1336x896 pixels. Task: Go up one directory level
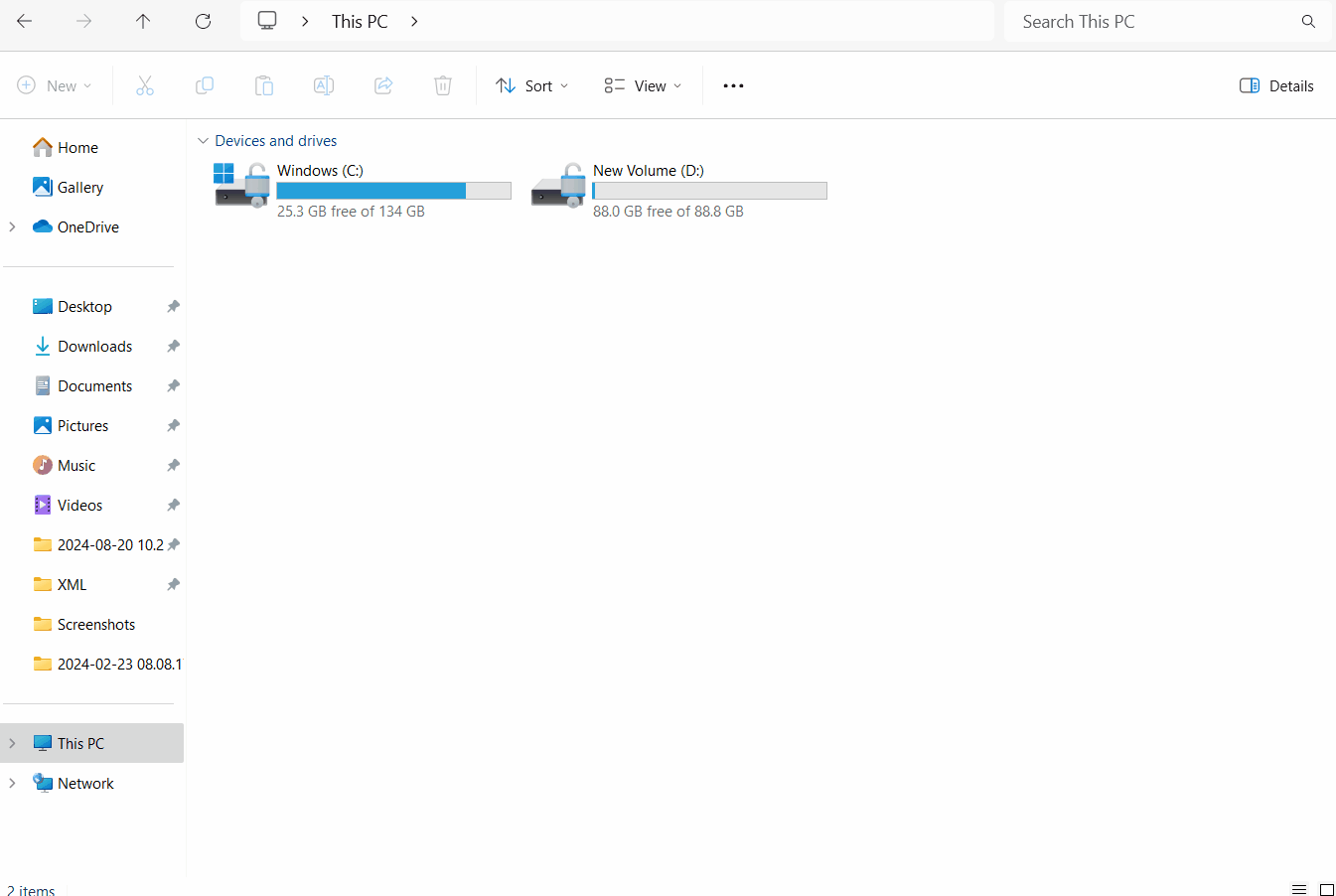(143, 22)
